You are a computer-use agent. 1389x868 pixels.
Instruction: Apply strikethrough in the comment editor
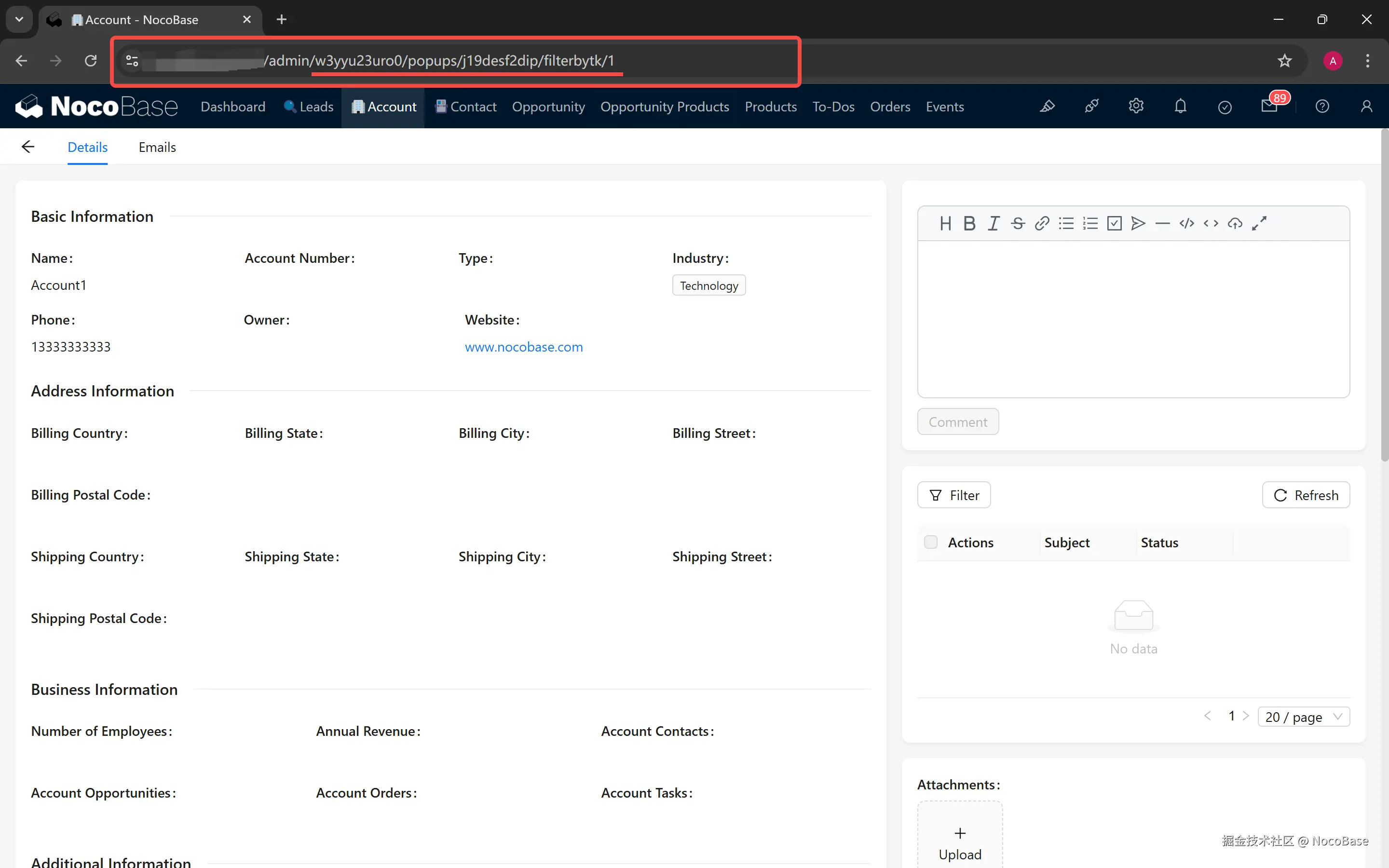1018,223
